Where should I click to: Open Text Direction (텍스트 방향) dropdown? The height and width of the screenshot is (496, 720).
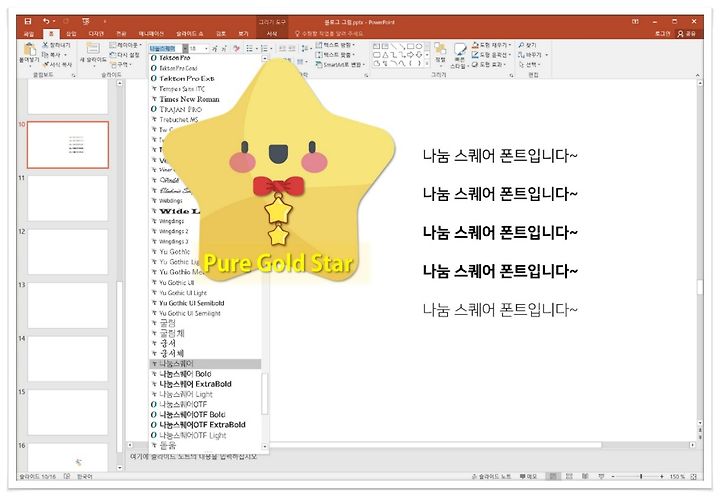coord(336,45)
